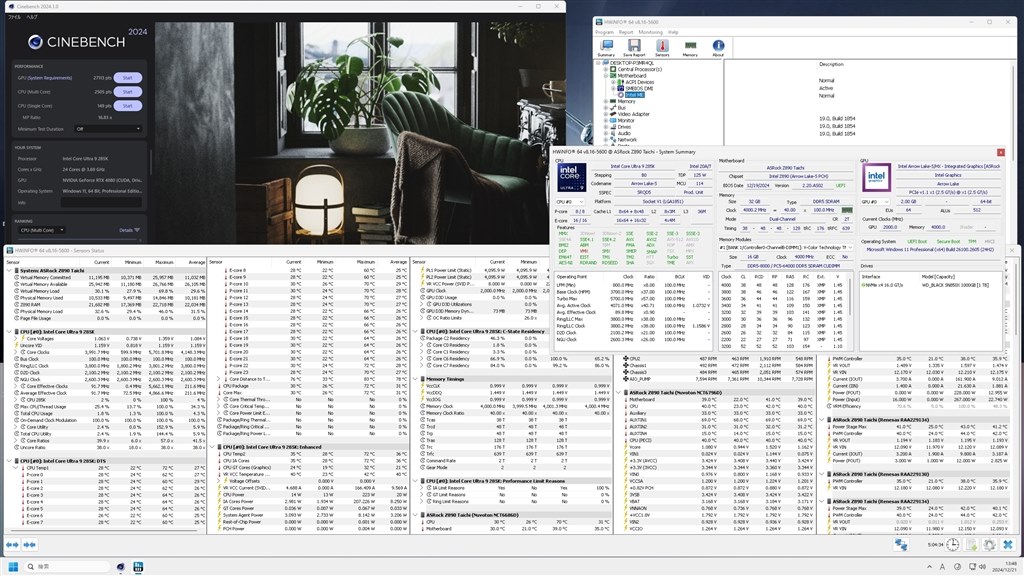Click the network icon in Sensors Status footer
The image size is (1024, 576).
[x=901, y=544]
